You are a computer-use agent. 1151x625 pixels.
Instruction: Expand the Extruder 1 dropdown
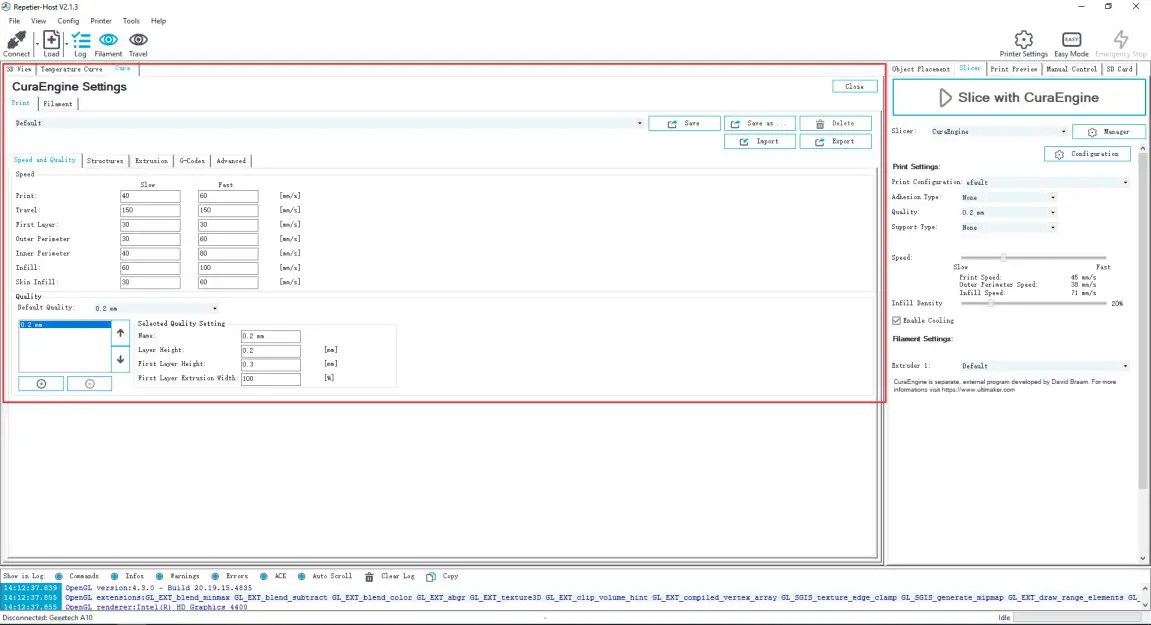pos(1125,365)
